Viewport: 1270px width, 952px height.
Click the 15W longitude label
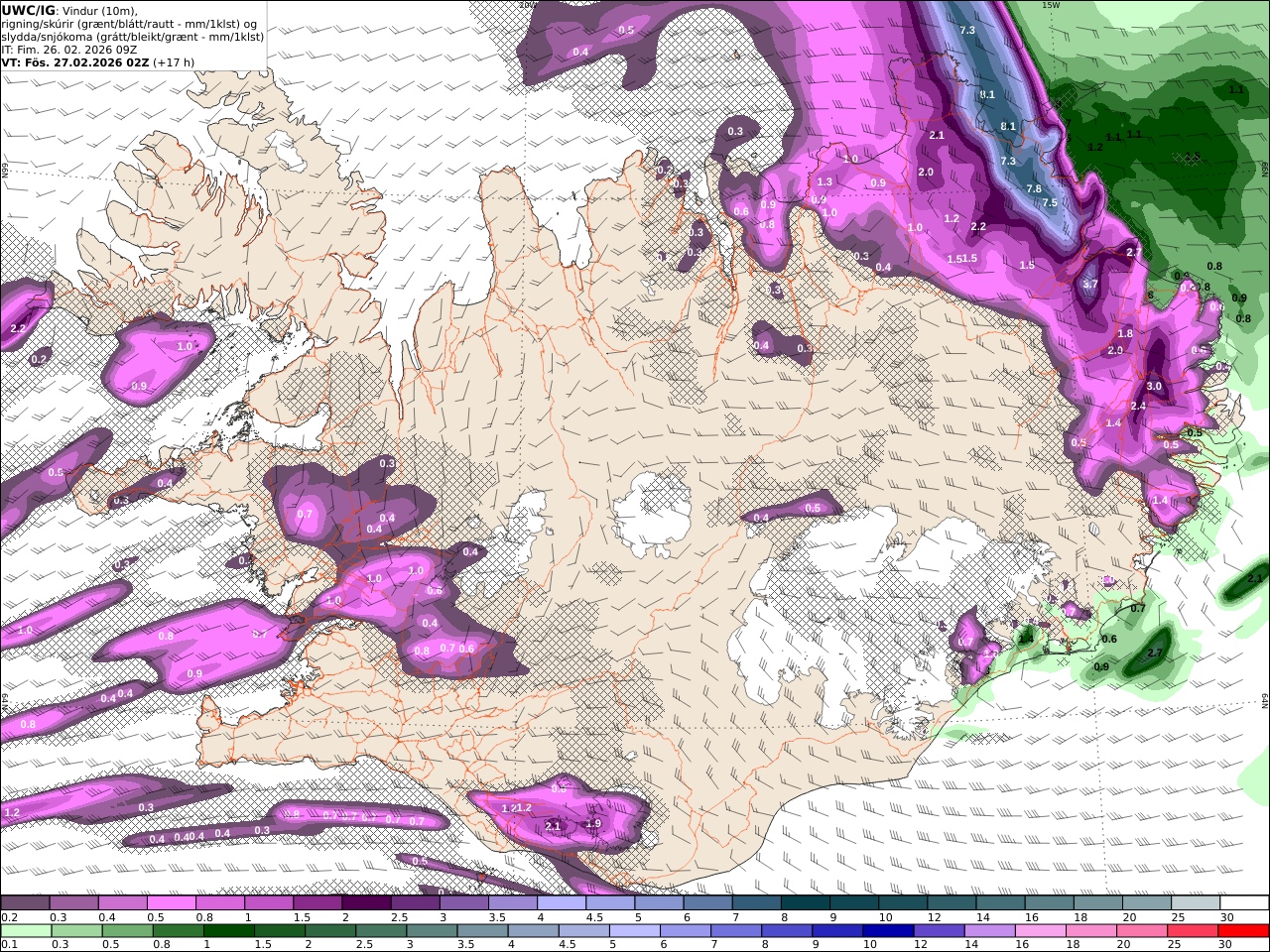click(1049, 5)
